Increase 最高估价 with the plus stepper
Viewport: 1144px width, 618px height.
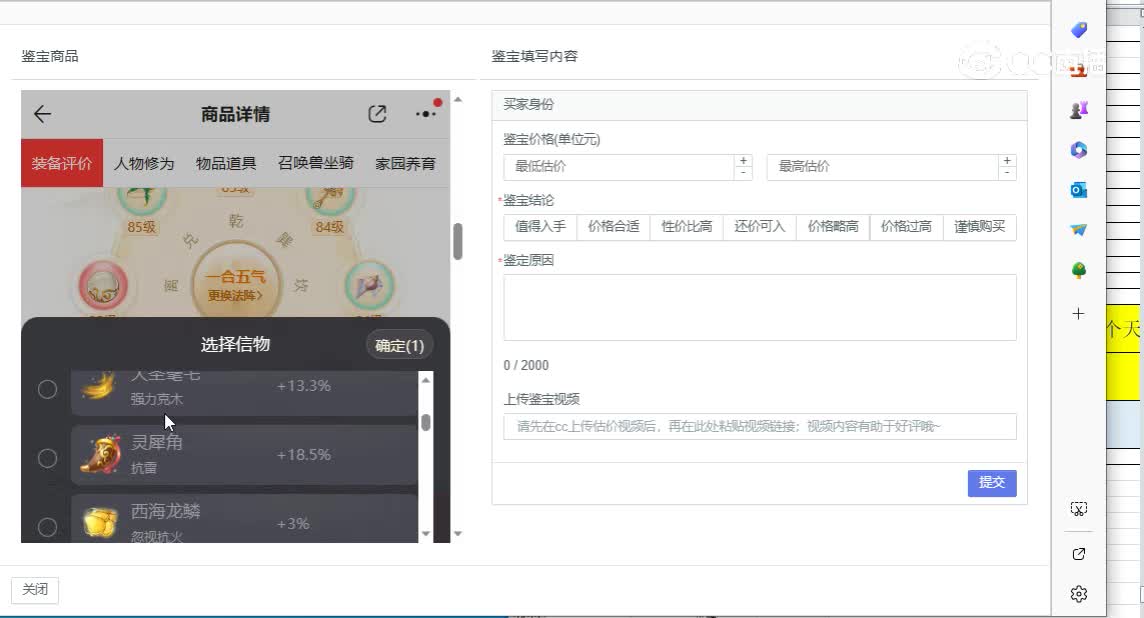1007,161
